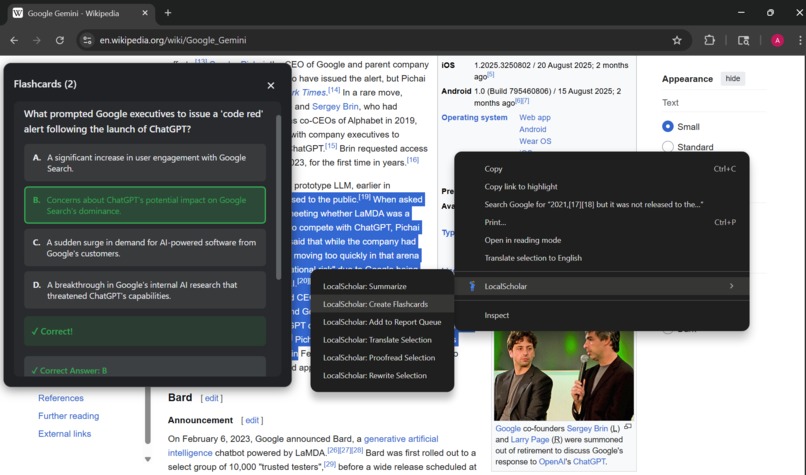Click the 'Flashcards (2)' panel title

click(45, 84)
